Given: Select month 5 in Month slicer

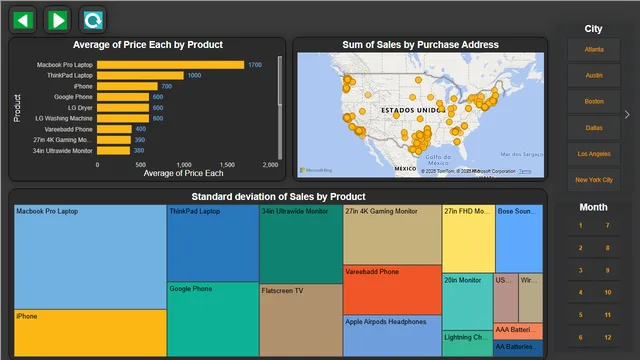Looking at the screenshot, I should 580,315.
